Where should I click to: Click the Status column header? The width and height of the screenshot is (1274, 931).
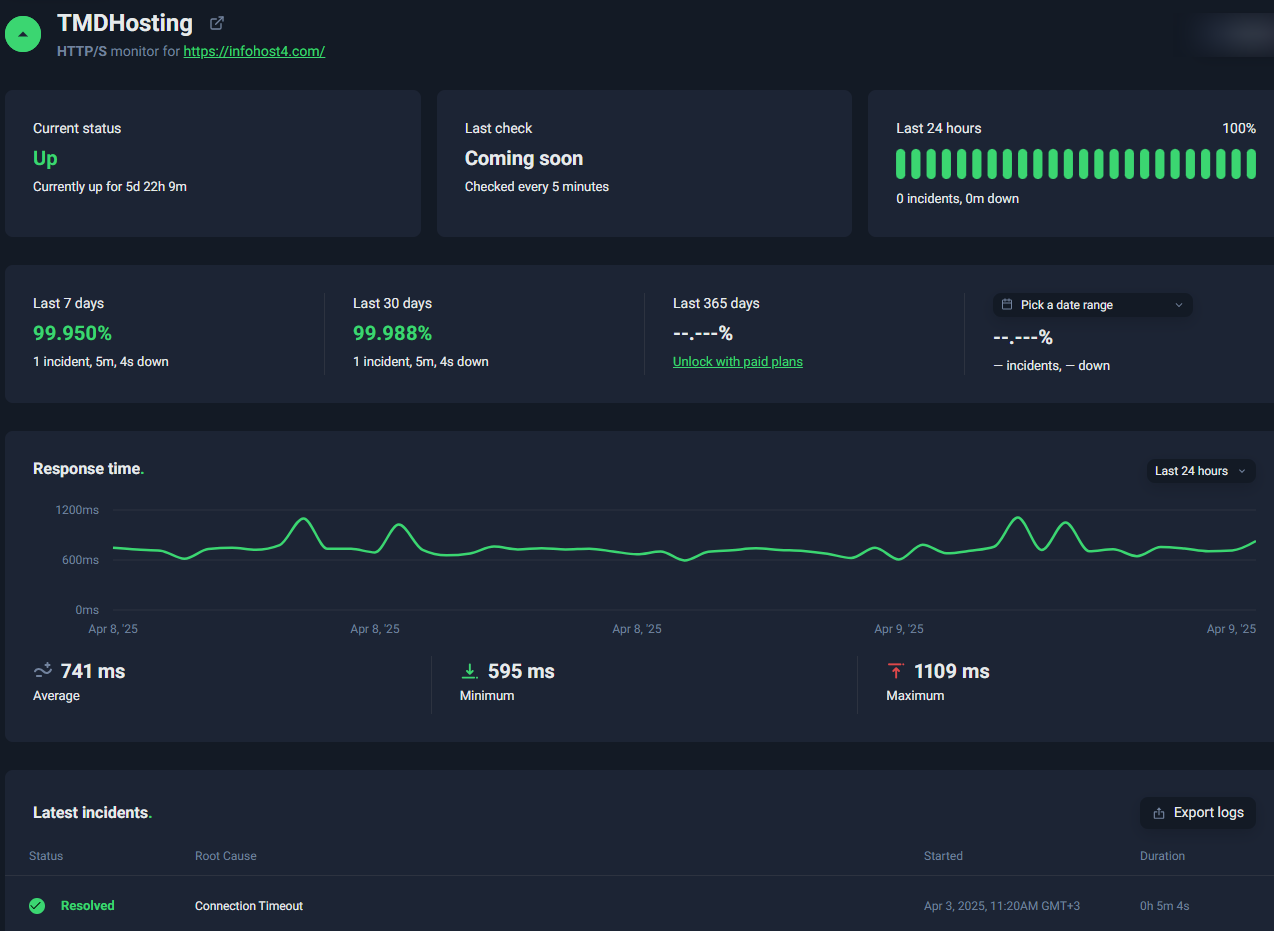[46, 856]
